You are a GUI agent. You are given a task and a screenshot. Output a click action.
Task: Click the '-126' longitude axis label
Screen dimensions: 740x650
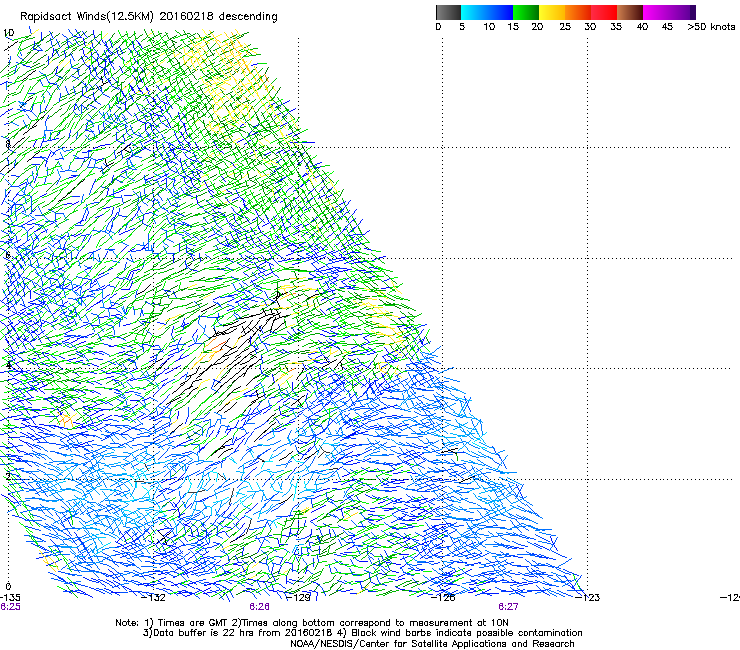click(x=444, y=598)
